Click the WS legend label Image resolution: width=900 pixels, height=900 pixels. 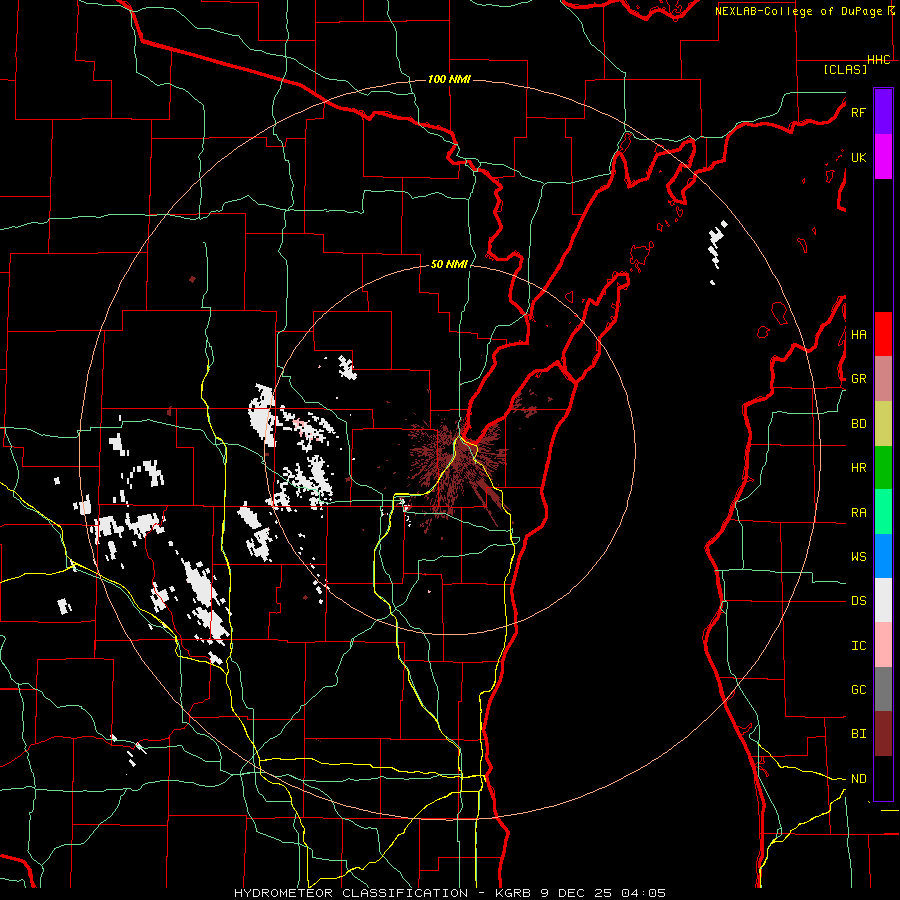(x=858, y=557)
